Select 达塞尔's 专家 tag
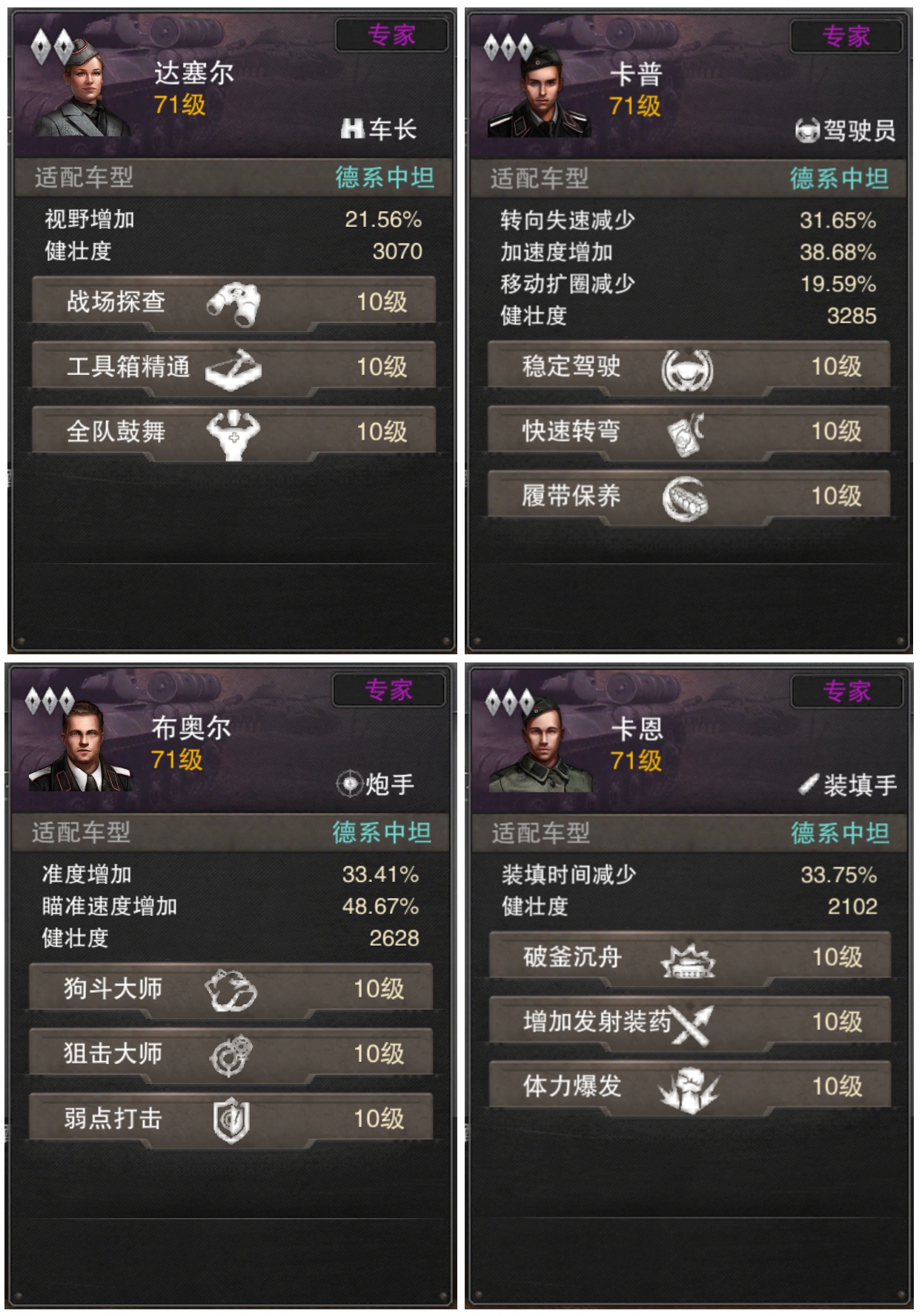The width and height of the screenshot is (922, 1316). coord(391,35)
